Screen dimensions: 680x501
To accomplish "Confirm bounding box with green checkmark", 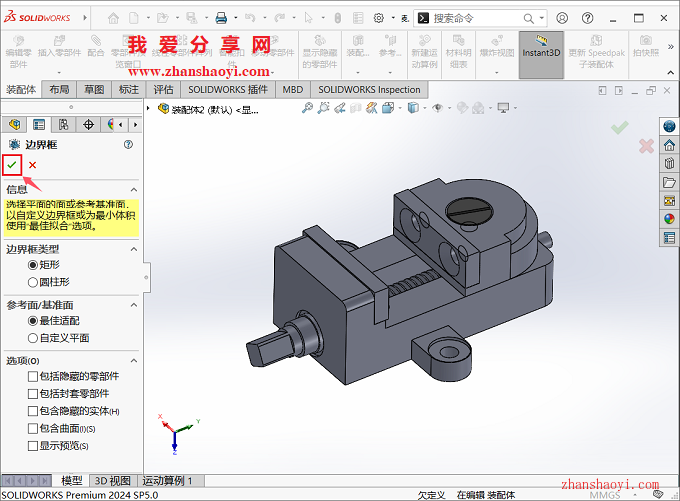I will (x=12, y=165).
